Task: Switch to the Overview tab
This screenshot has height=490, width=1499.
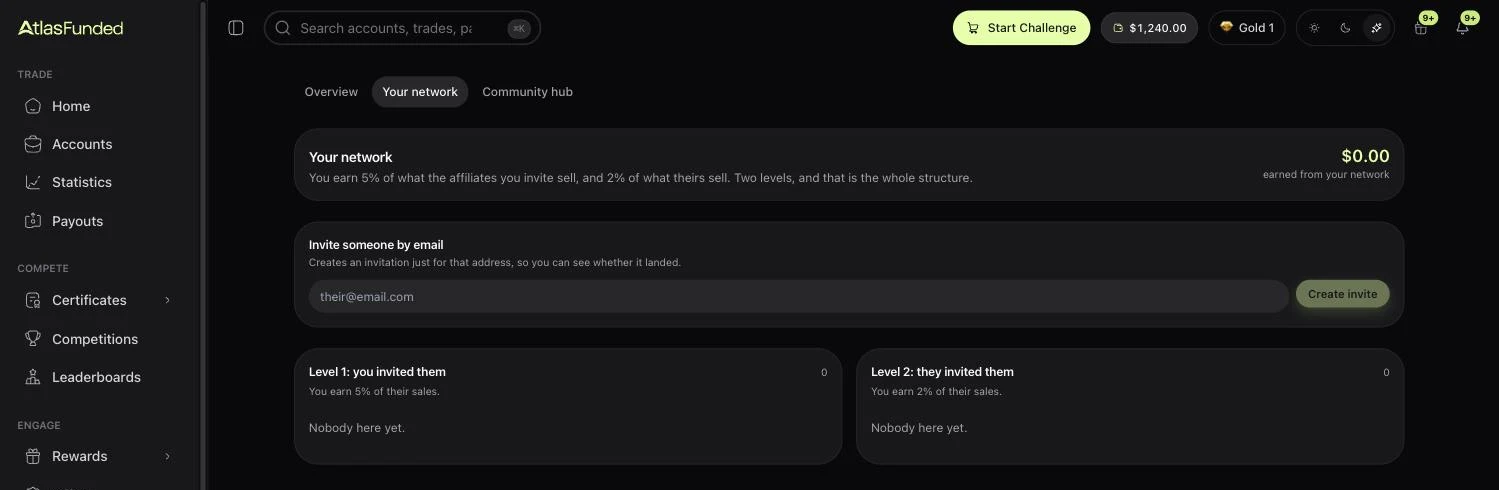Action: pyautogui.click(x=331, y=92)
